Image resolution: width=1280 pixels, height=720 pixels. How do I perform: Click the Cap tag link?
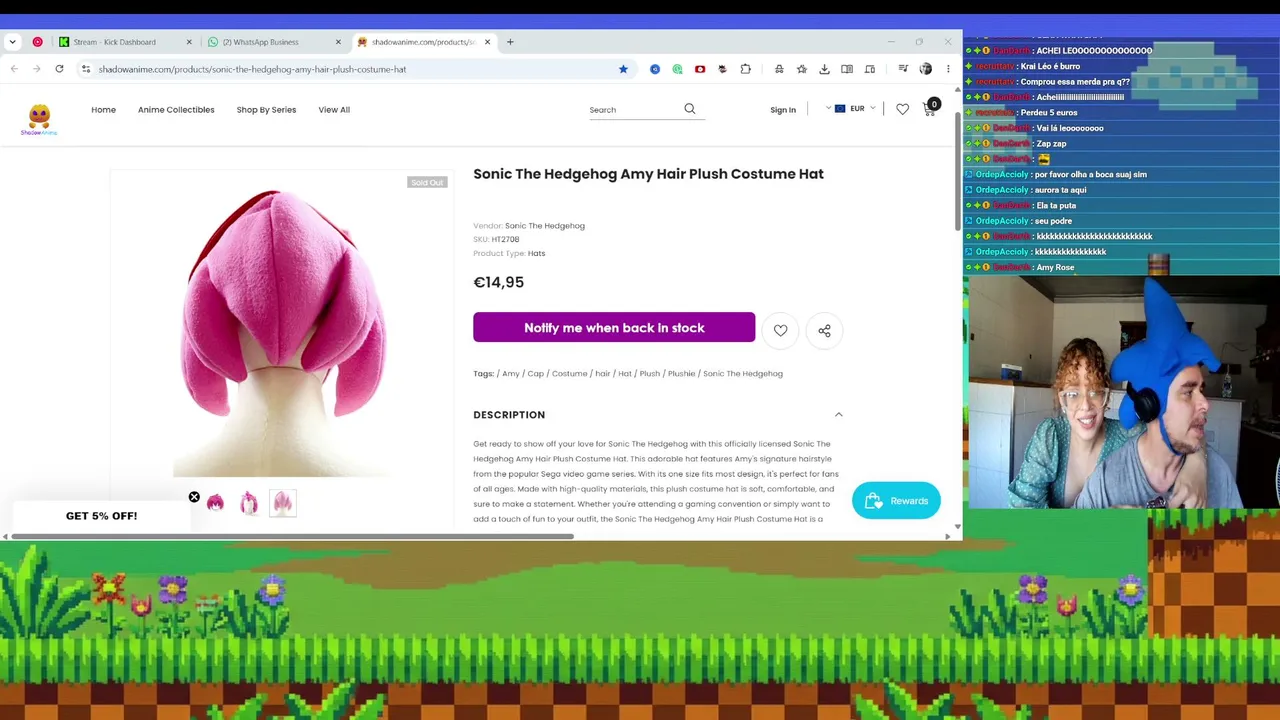pos(536,374)
